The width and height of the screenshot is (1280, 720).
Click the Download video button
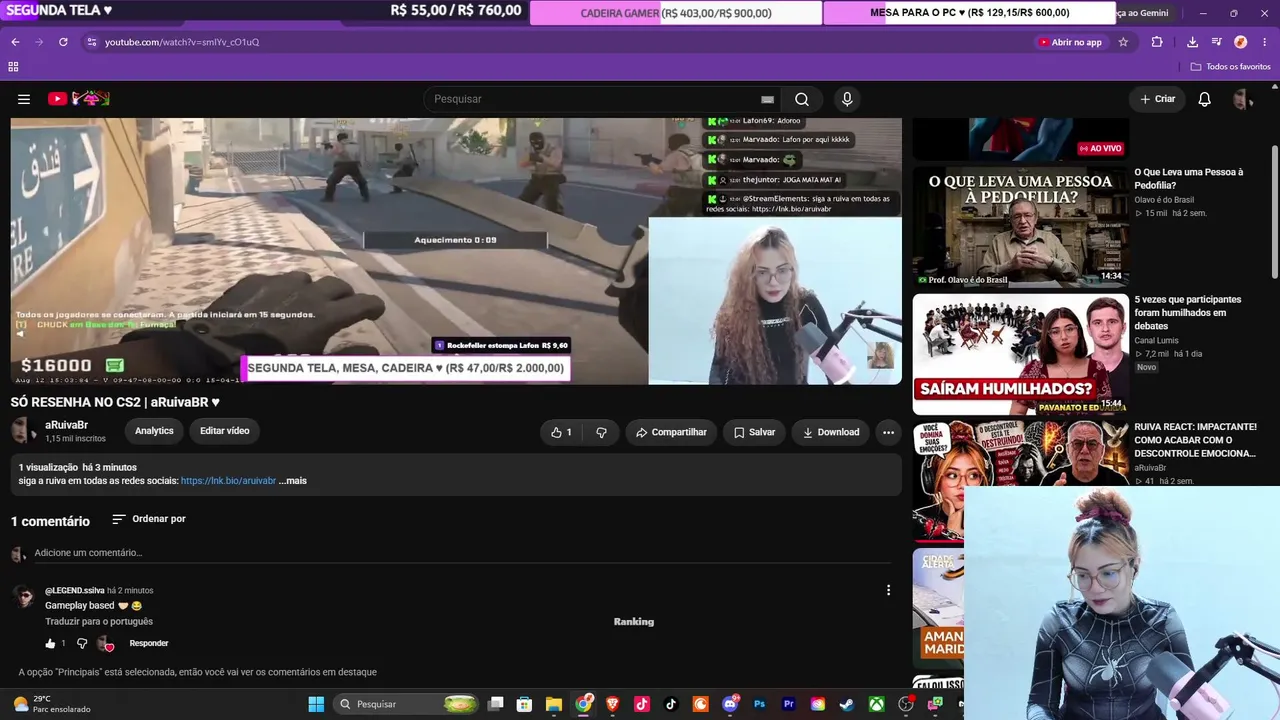(831, 432)
